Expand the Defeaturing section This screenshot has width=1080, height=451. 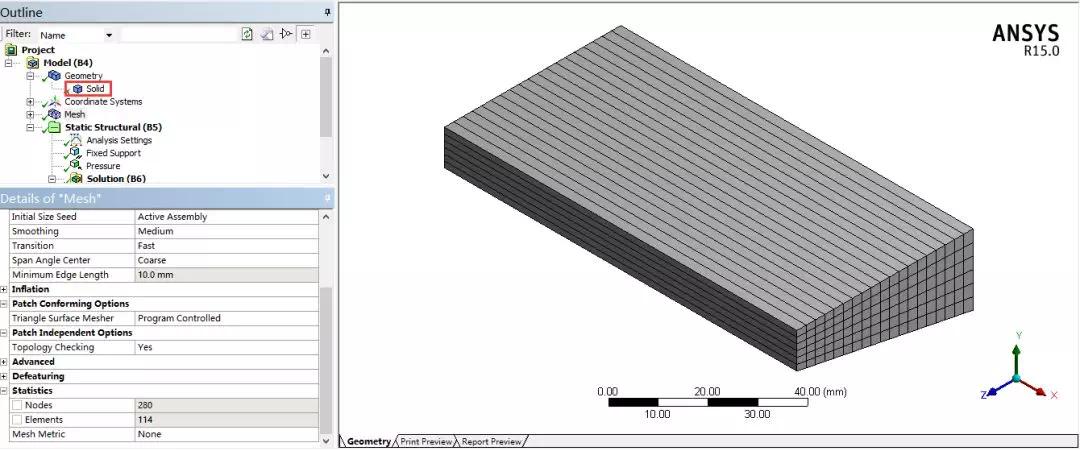(x=5, y=376)
